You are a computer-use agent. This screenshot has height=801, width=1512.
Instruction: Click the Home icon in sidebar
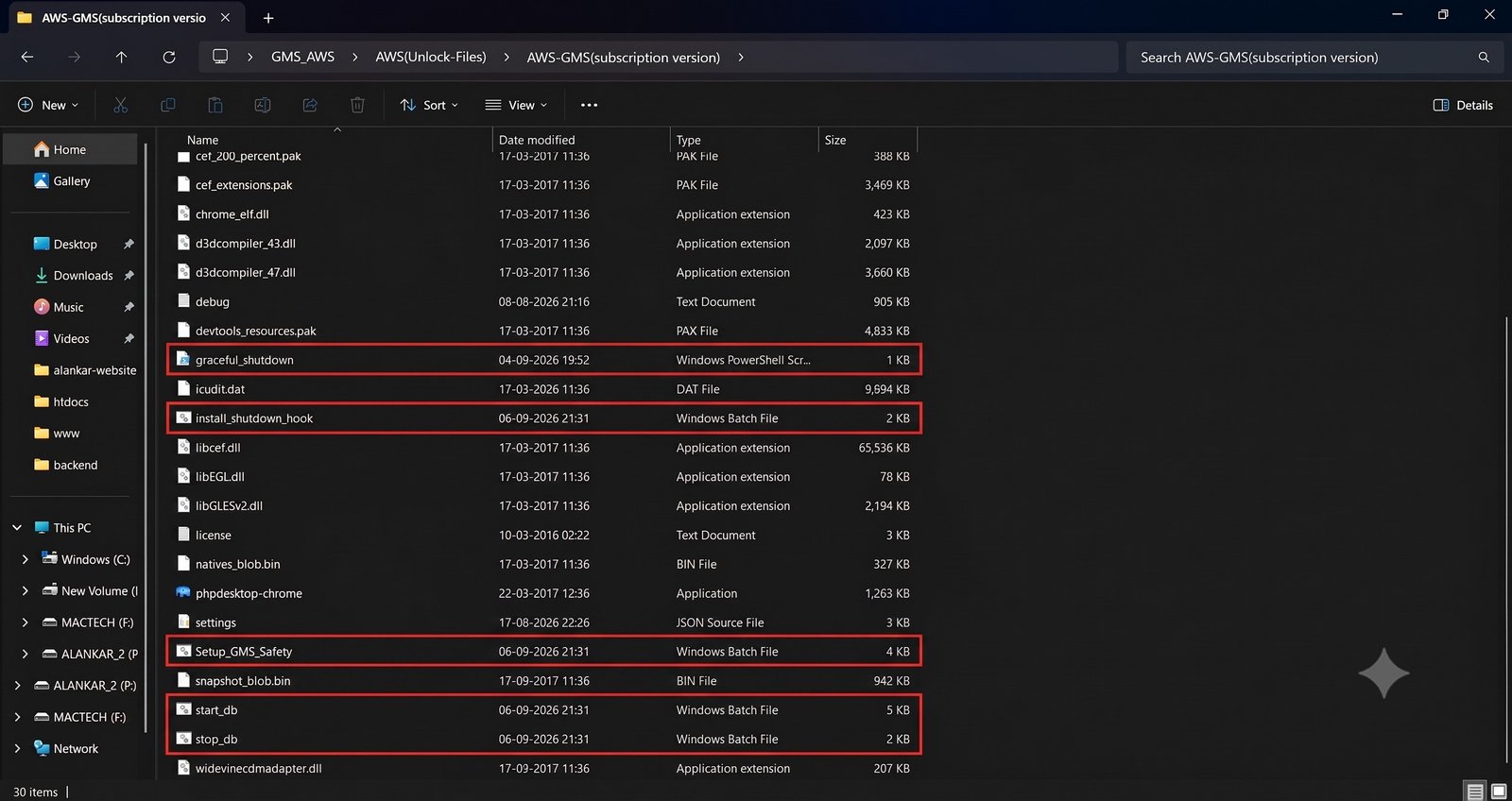41,149
